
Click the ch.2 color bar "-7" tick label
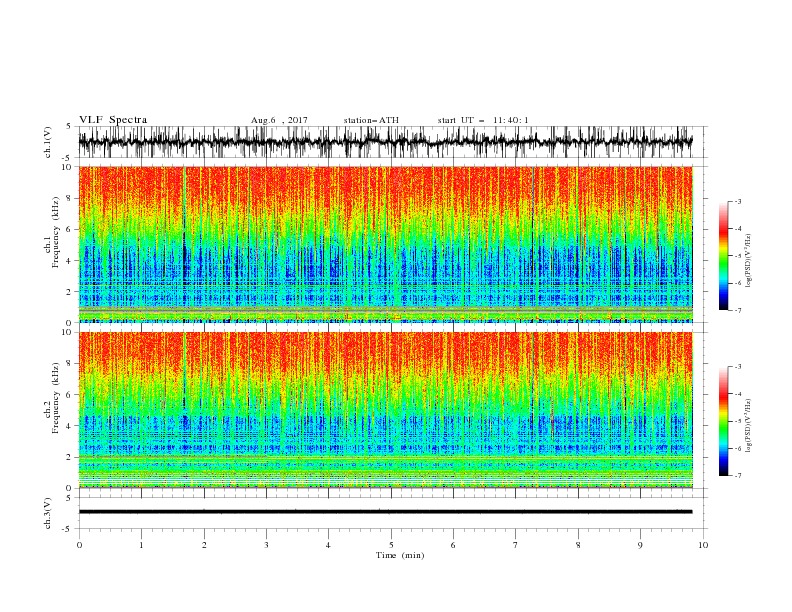pos(738,476)
